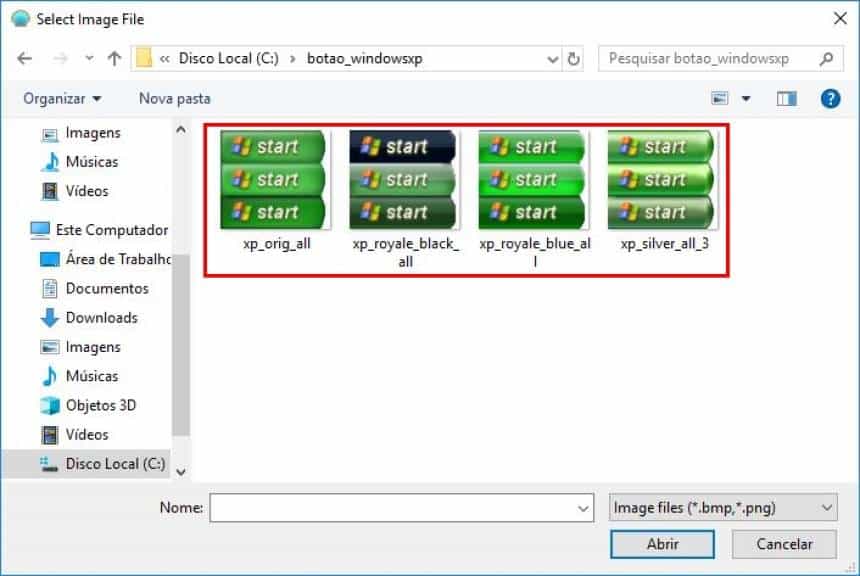The width and height of the screenshot is (860, 576).
Task: Select Disco Local (C:) in navigation pane
Action: 115,464
